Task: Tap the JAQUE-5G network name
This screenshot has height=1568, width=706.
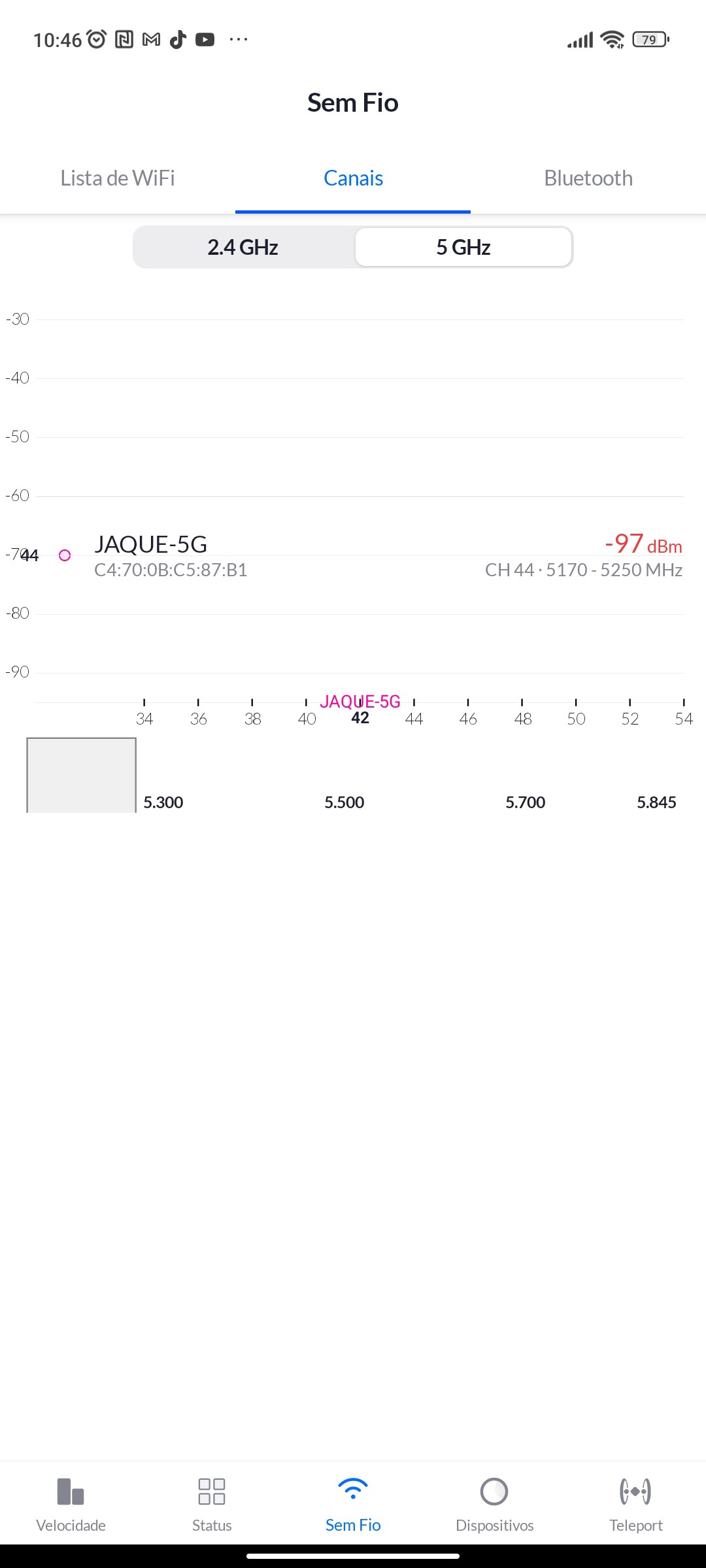Action: [151, 544]
